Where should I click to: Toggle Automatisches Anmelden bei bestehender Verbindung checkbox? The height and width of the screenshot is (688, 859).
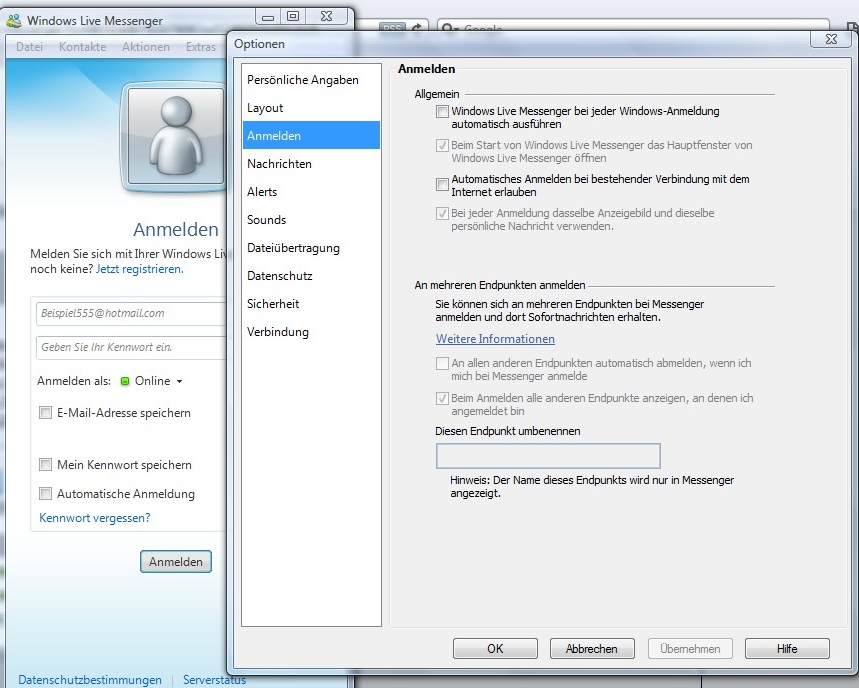point(442,184)
